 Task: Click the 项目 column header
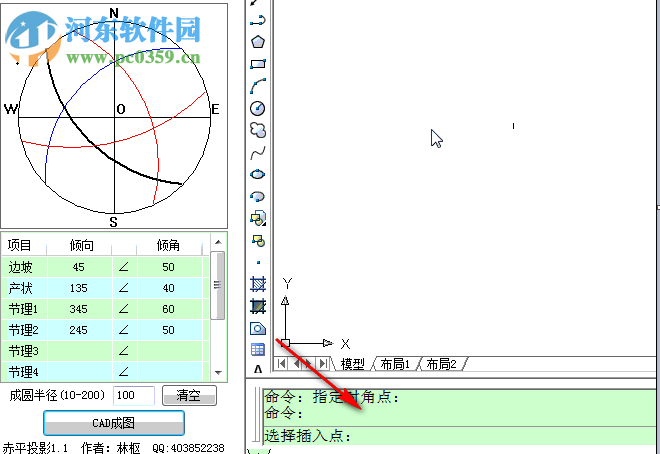click(24, 245)
